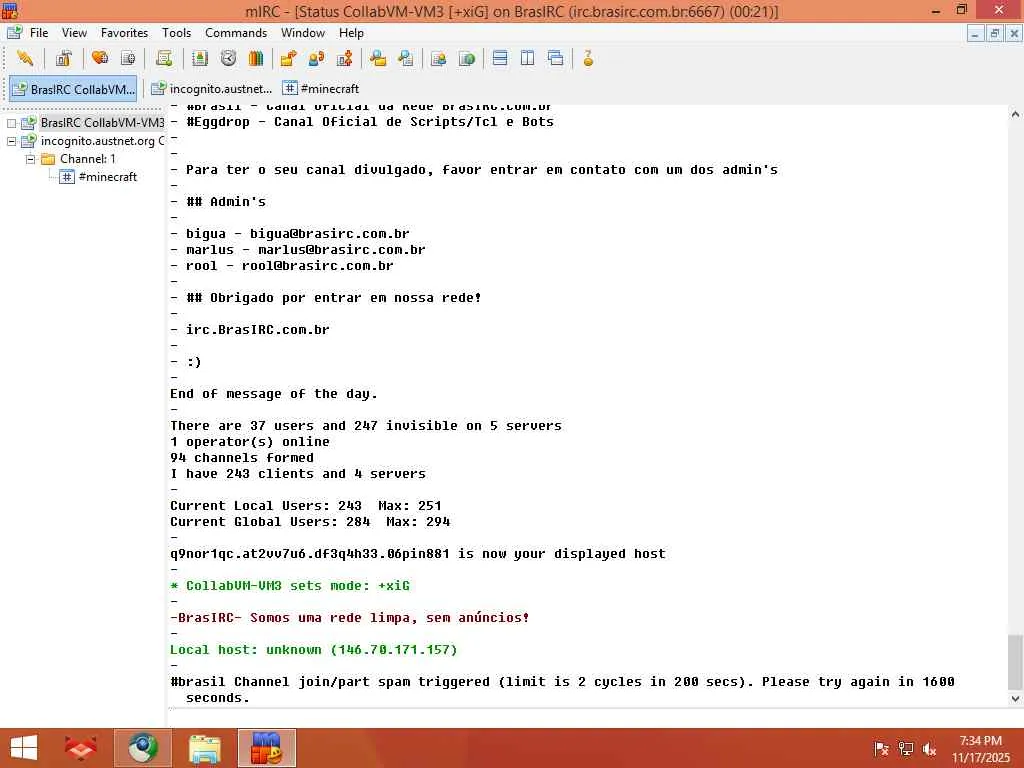Collapse the incognito.austnet.org tree node
This screenshot has width=1024, height=768.
click(x=12, y=141)
